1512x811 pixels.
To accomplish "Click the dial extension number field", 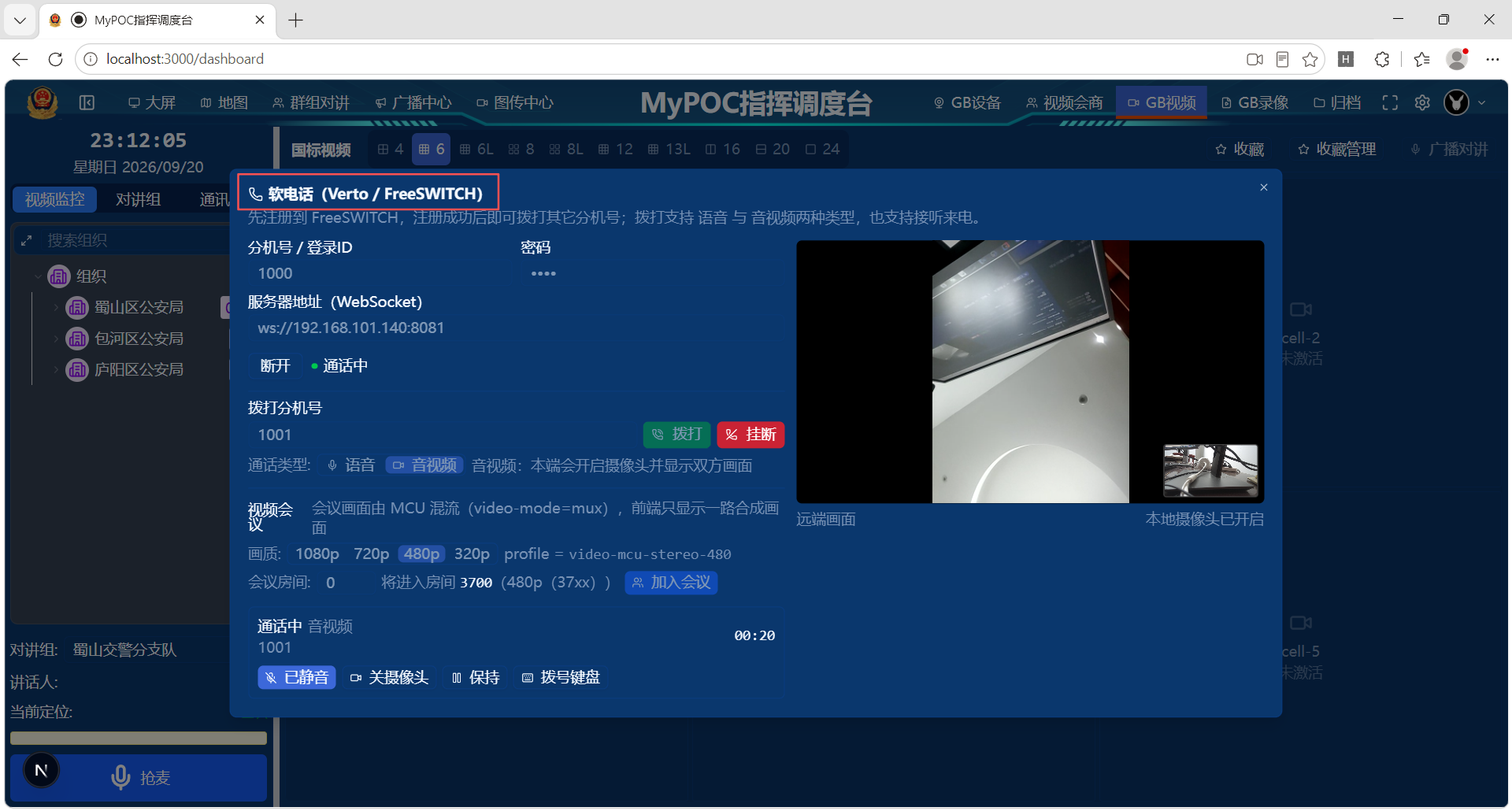I will pos(442,435).
